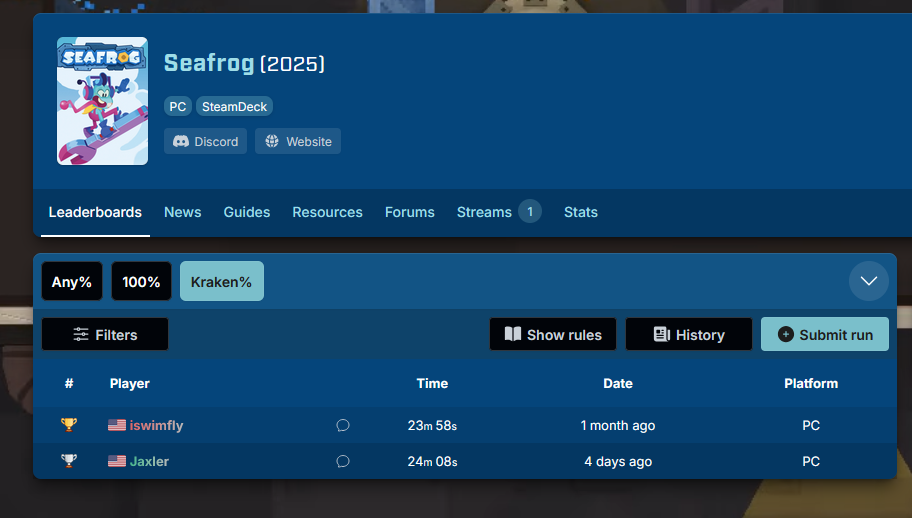This screenshot has width=912, height=518.
Task: Open Jaxler's player profile
Action: [149, 461]
